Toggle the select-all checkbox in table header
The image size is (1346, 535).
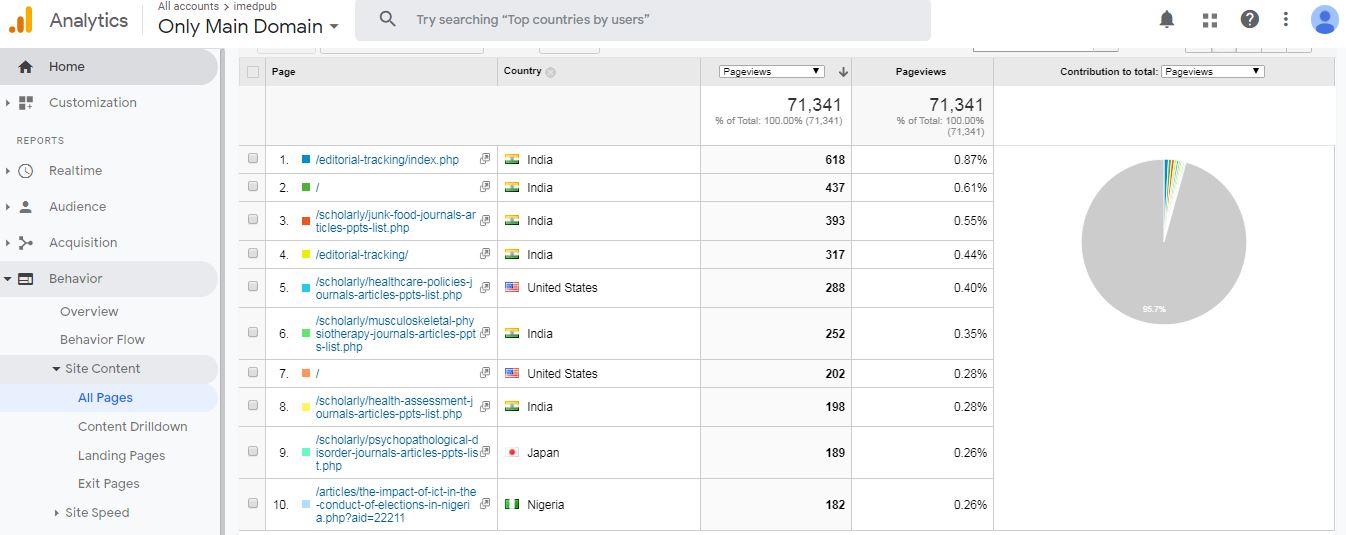click(253, 72)
